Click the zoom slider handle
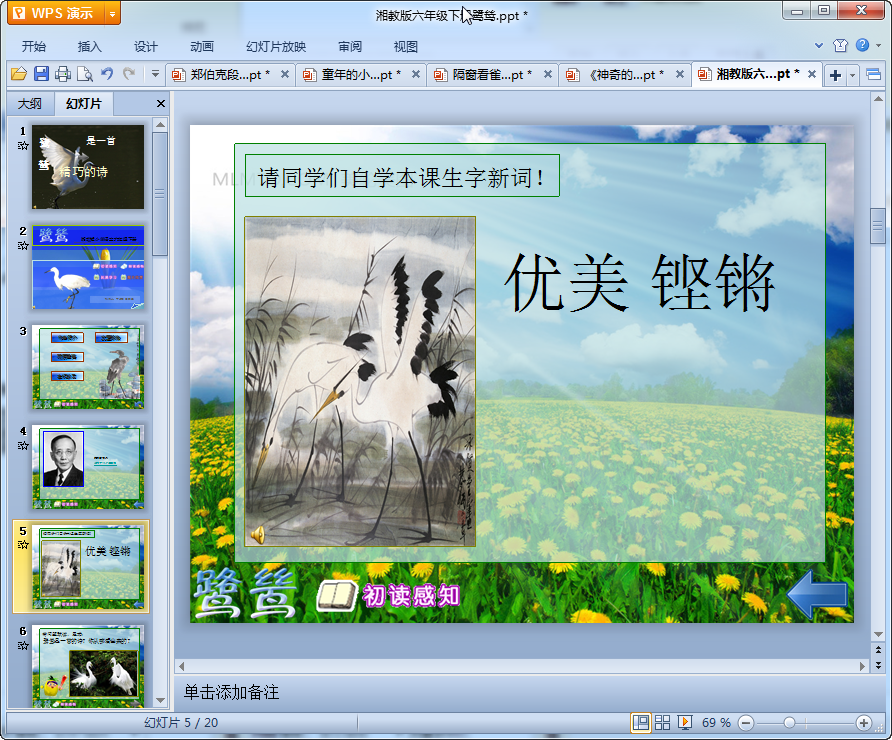 789,723
